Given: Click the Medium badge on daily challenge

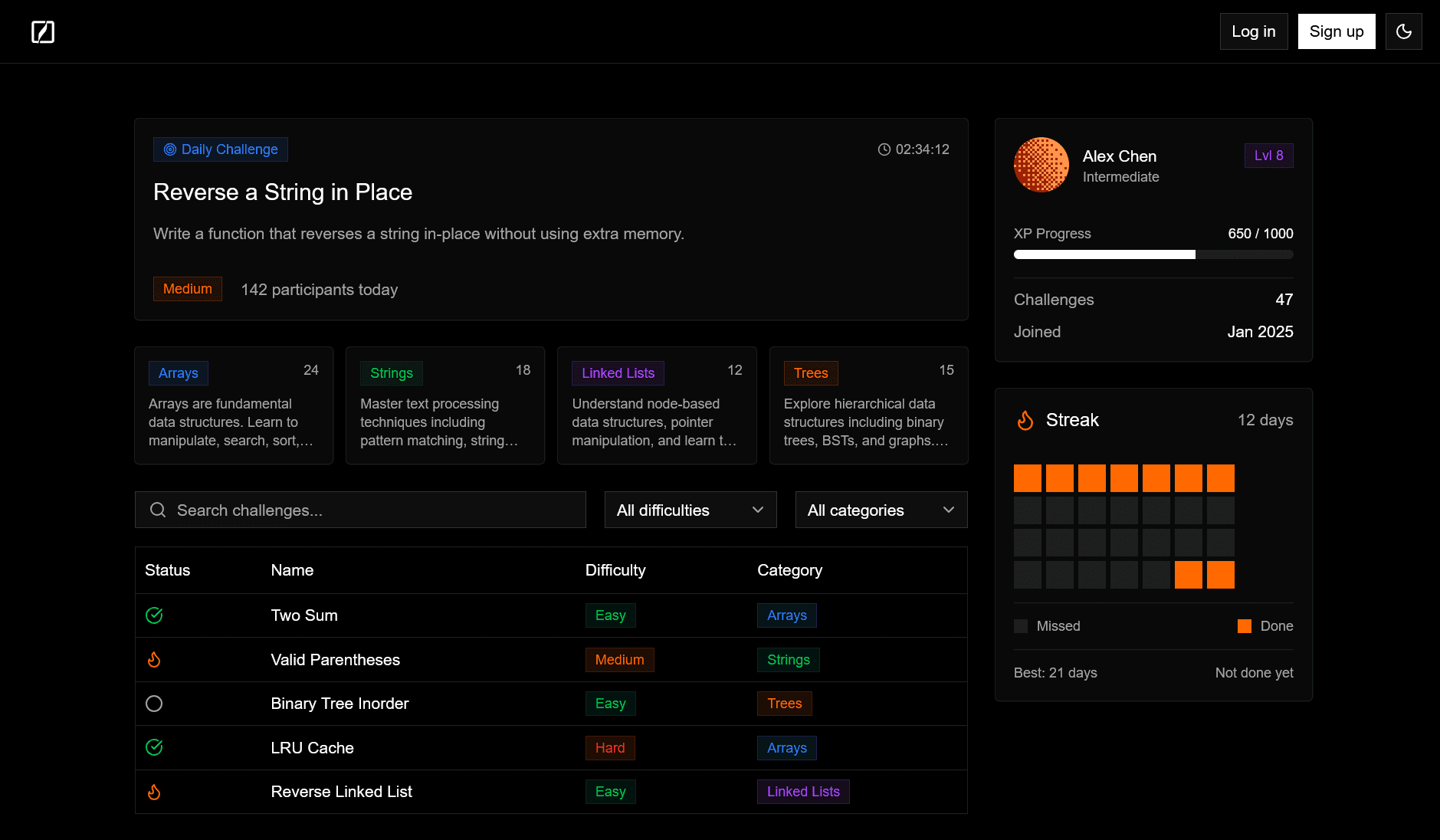Looking at the screenshot, I should pos(188,289).
